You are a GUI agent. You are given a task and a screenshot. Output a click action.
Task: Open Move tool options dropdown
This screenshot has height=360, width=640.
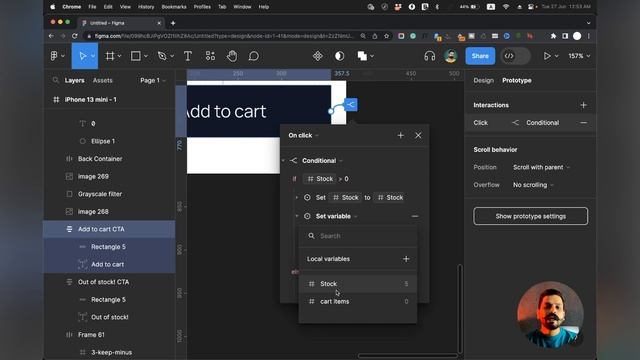click(x=93, y=56)
